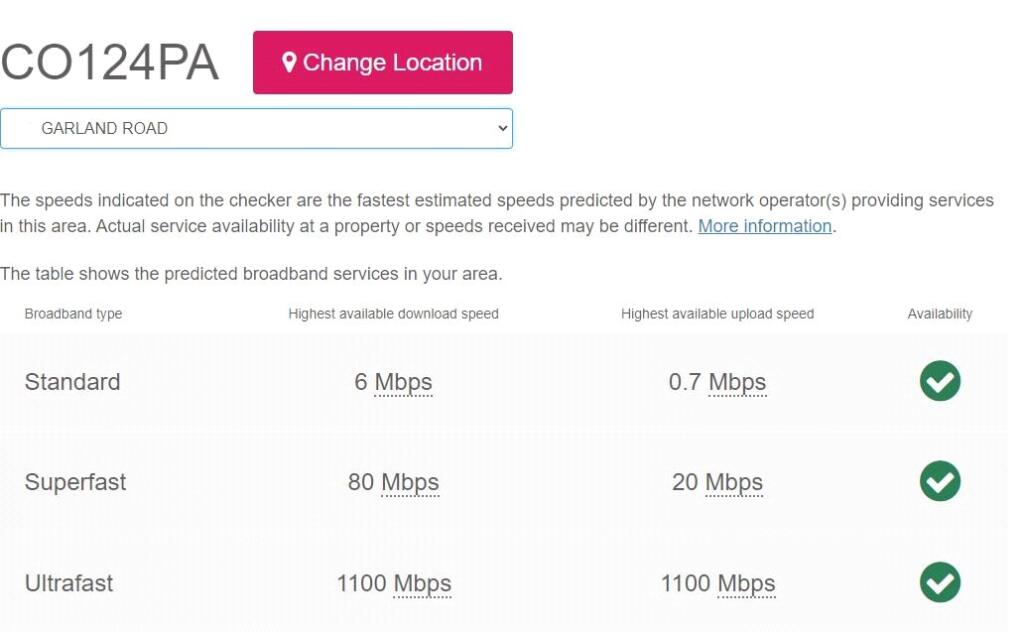Click the CO124PA postcode heading
This screenshot has height=632, width=1024.
tap(110, 63)
